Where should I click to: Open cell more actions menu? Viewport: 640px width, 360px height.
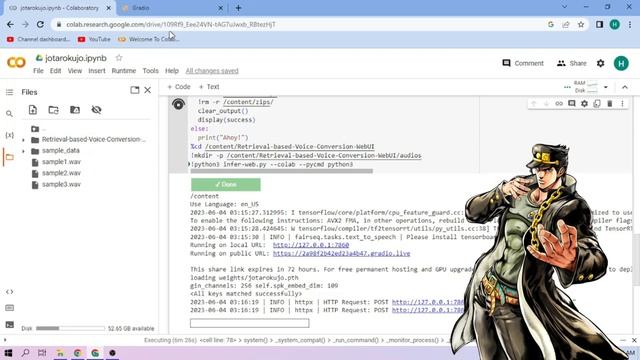[622, 104]
